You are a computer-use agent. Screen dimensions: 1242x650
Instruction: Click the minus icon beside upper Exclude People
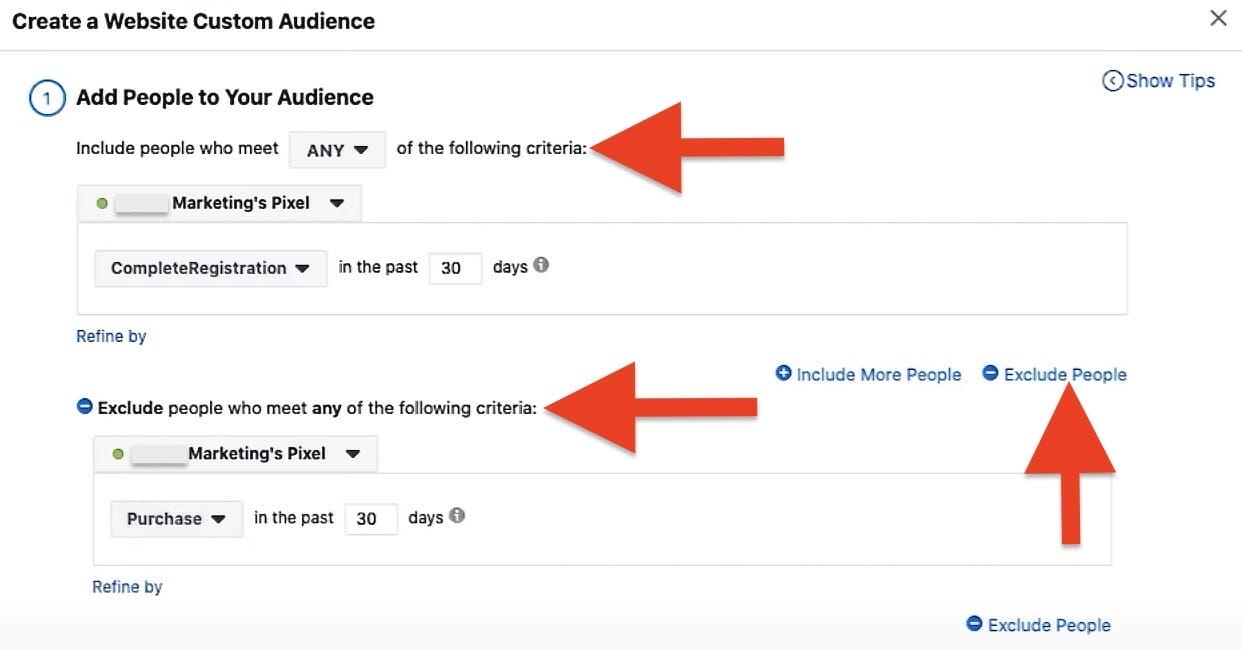[990, 373]
